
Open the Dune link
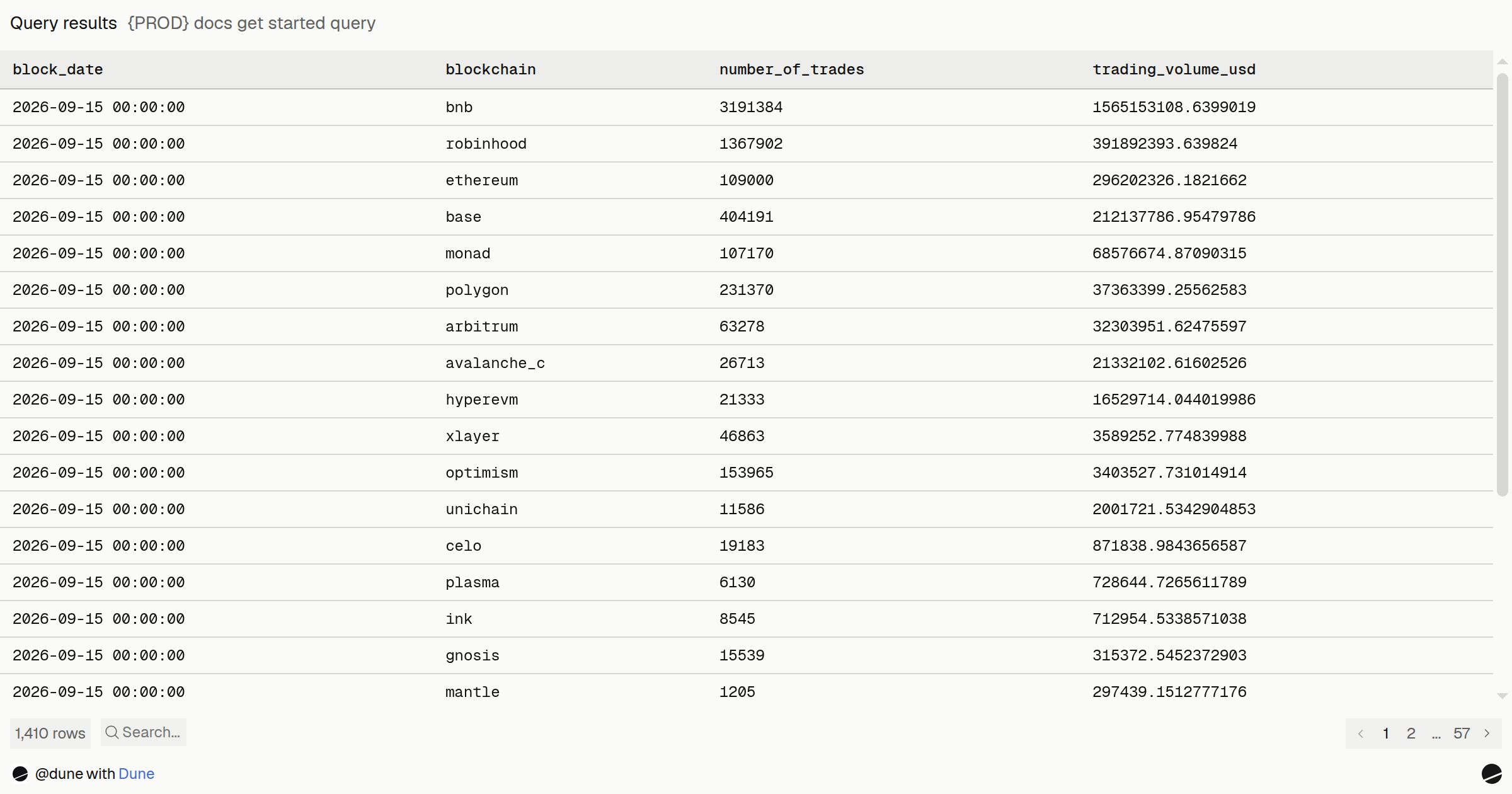[x=136, y=774]
